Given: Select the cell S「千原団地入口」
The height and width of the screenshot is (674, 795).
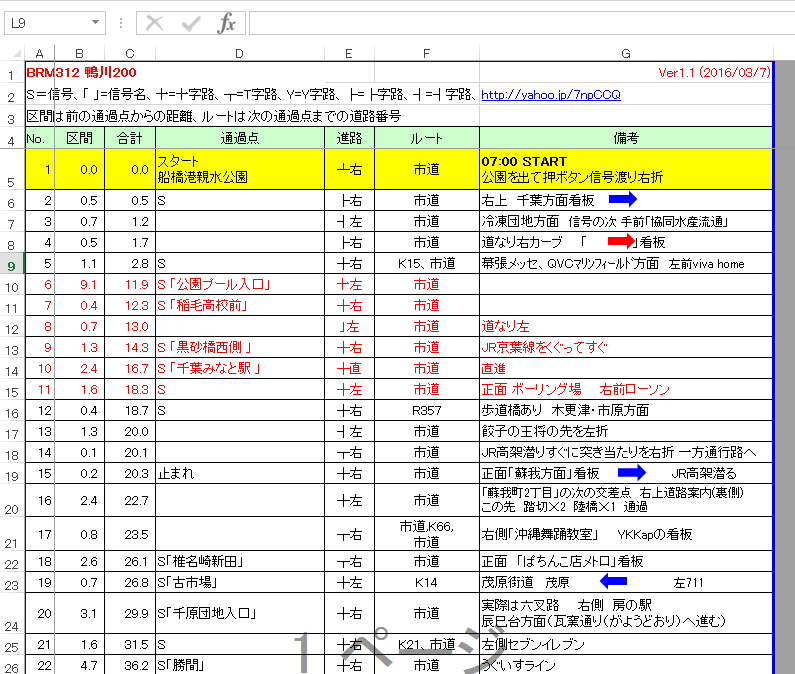Looking at the screenshot, I should [x=240, y=613].
